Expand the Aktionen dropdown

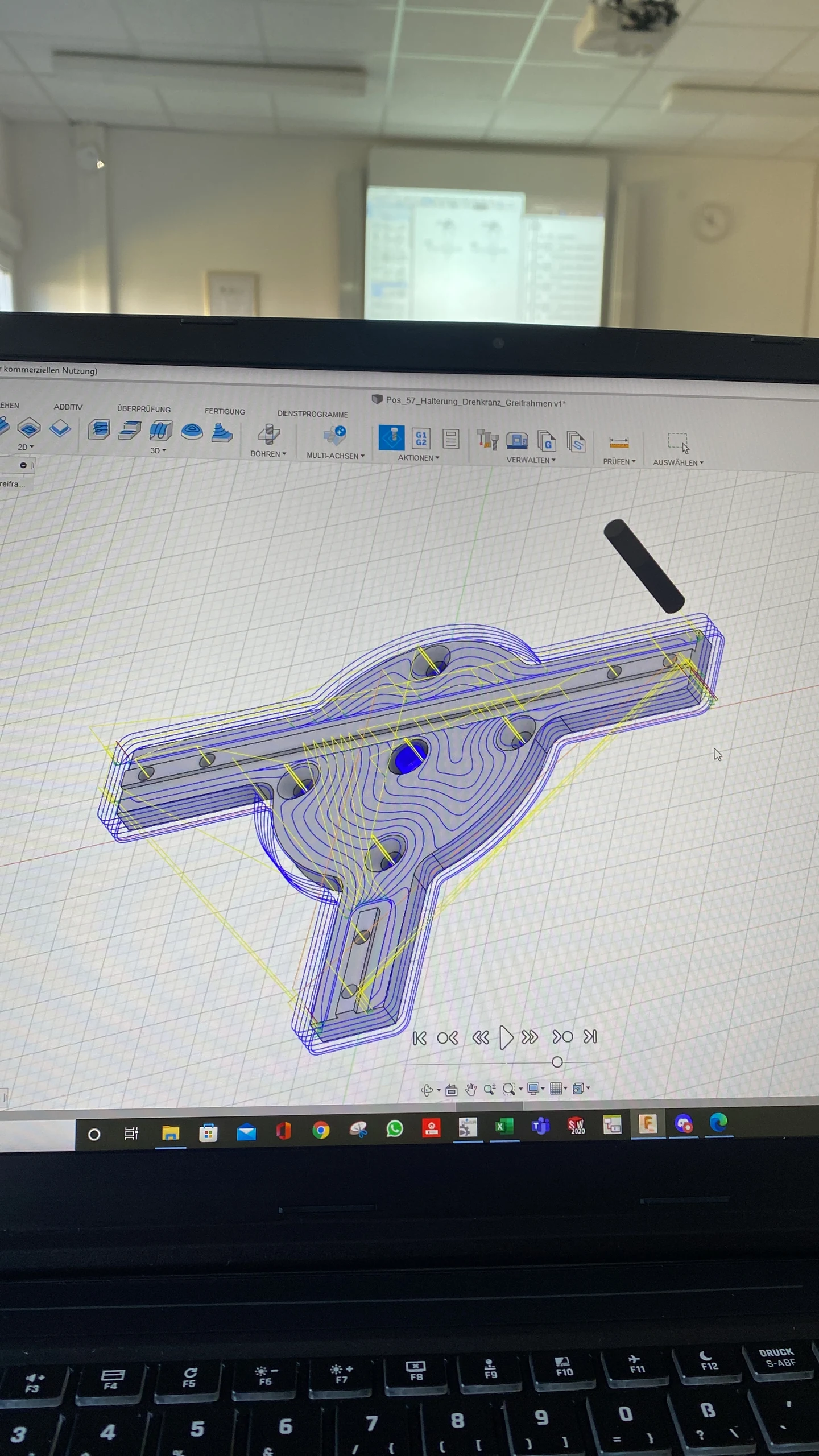point(419,458)
